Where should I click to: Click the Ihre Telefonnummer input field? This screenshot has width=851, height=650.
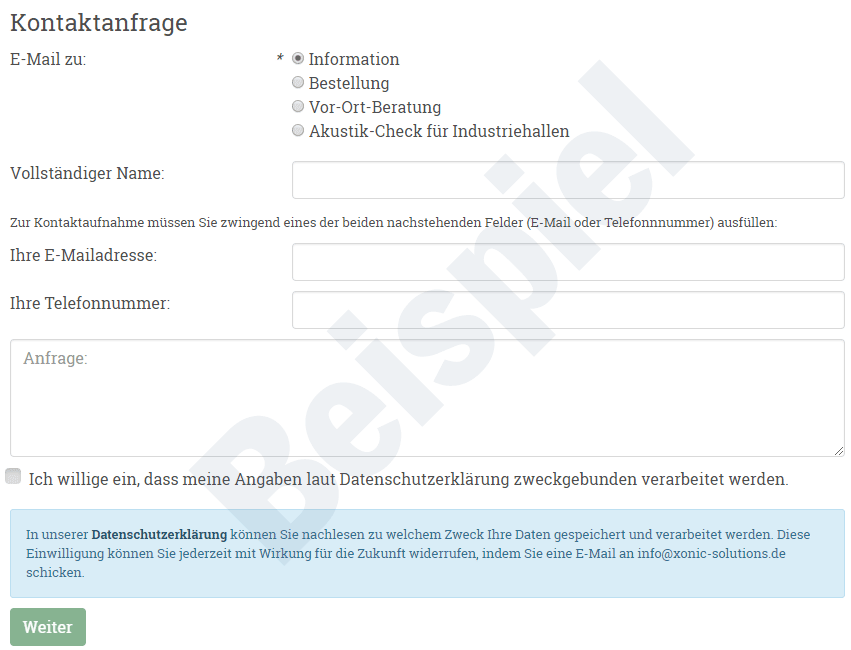[x=568, y=310]
